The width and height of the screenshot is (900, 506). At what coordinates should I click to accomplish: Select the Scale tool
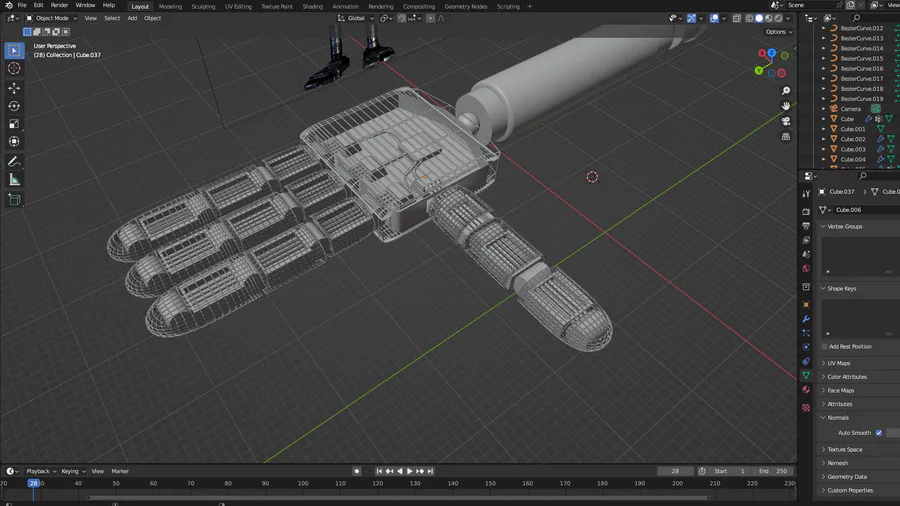point(14,123)
